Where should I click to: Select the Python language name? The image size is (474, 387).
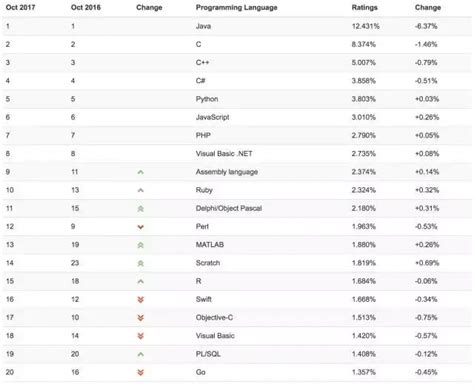coord(207,99)
